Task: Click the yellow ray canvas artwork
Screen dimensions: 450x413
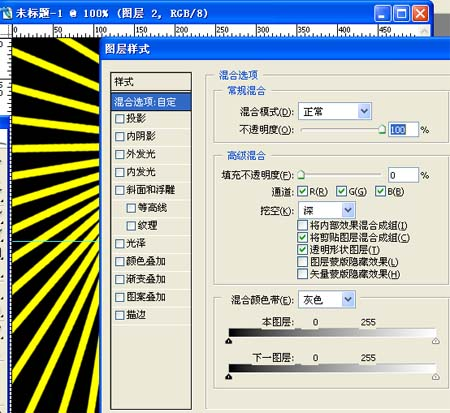Action: tap(55, 225)
